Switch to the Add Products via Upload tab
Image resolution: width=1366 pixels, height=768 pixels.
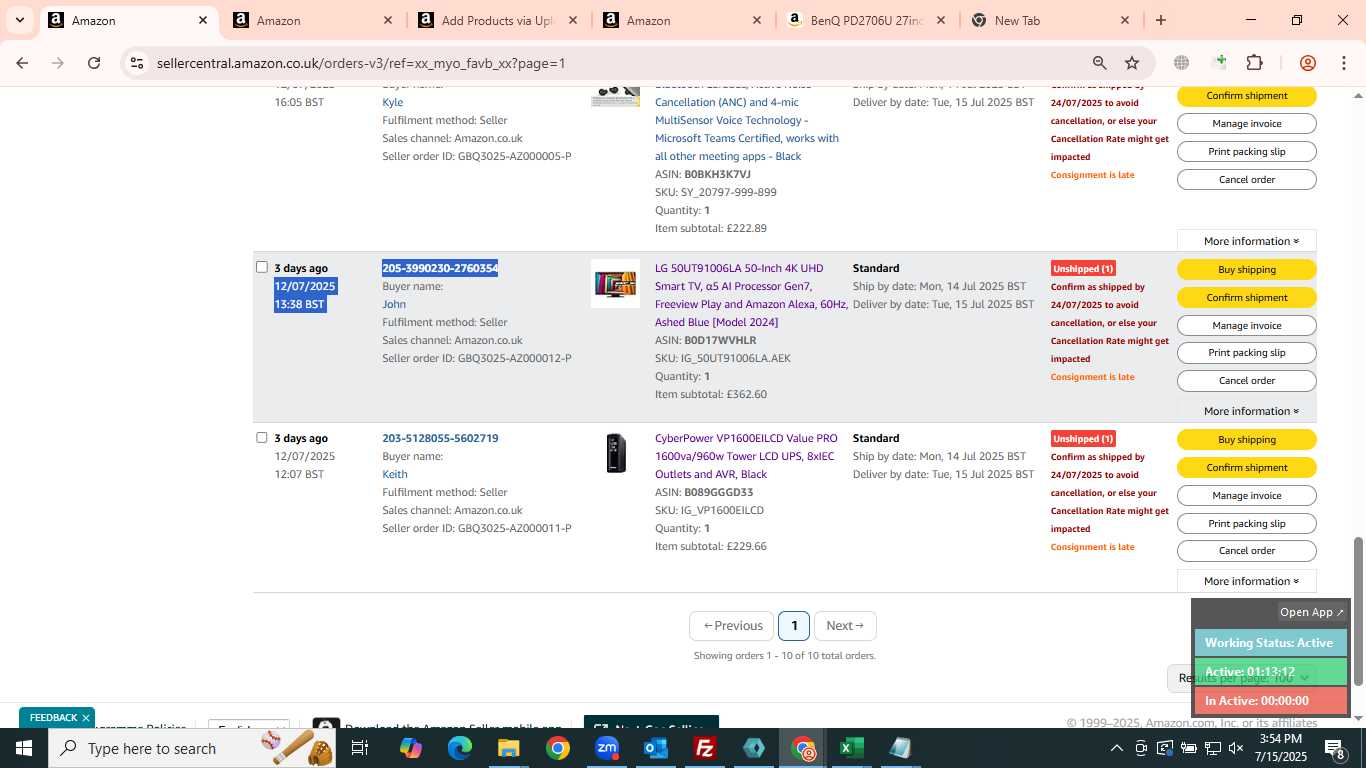[498, 20]
